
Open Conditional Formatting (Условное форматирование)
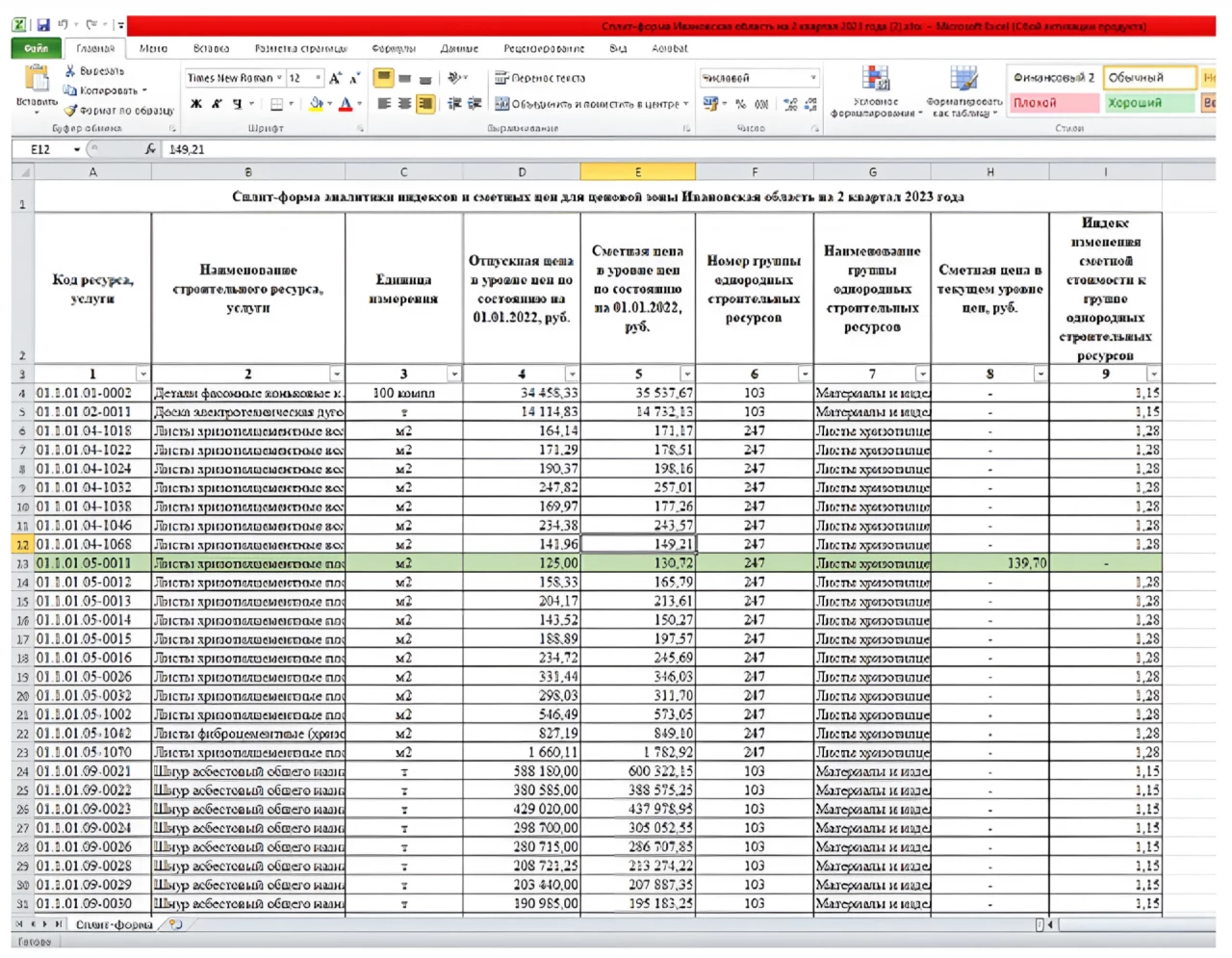pos(876,91)
